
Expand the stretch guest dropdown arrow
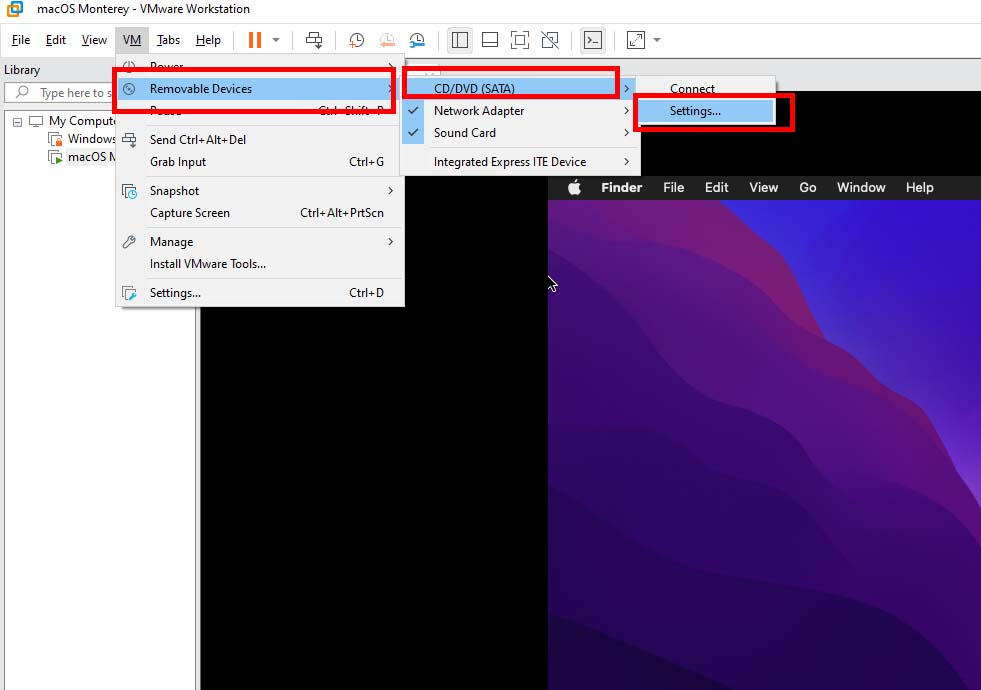657,40
